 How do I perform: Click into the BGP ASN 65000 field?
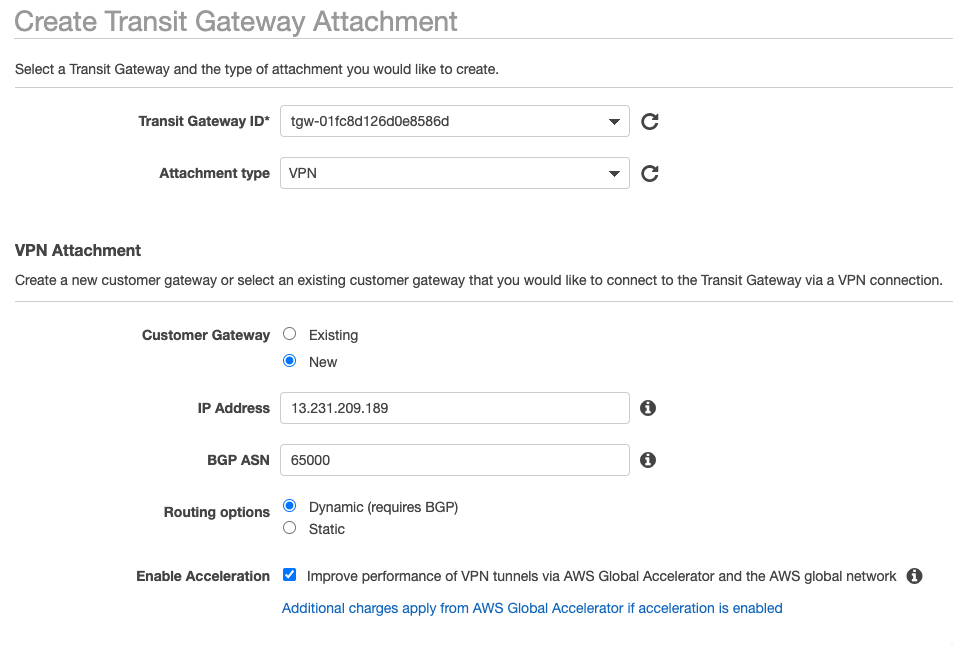click(455, 460)
